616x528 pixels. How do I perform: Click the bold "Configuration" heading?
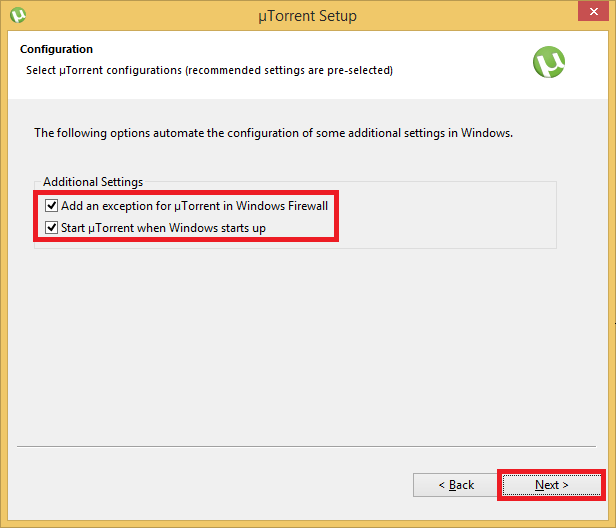click(x=56, y=49)
